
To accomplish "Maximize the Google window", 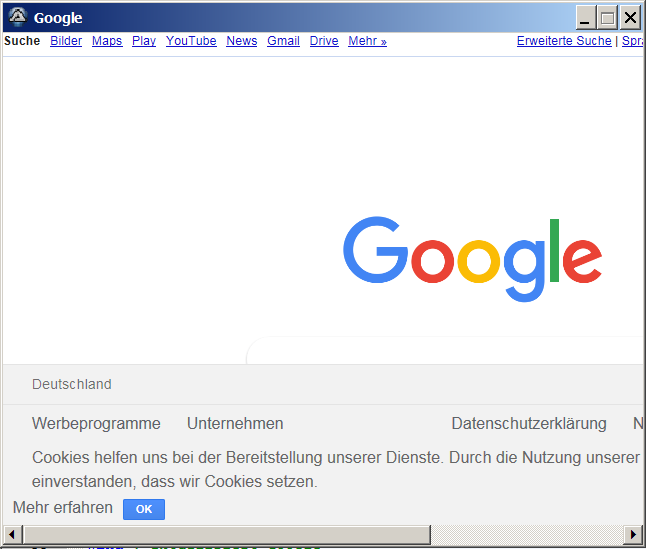I will tap(608, 18).
